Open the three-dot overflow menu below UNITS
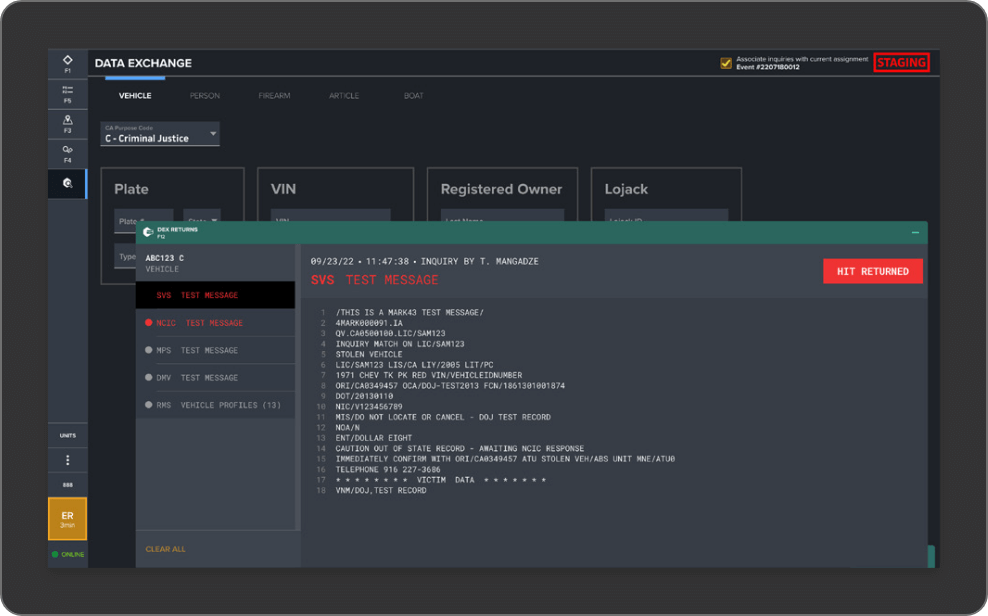This screenshot has height=616, width=988. (66, 458)
